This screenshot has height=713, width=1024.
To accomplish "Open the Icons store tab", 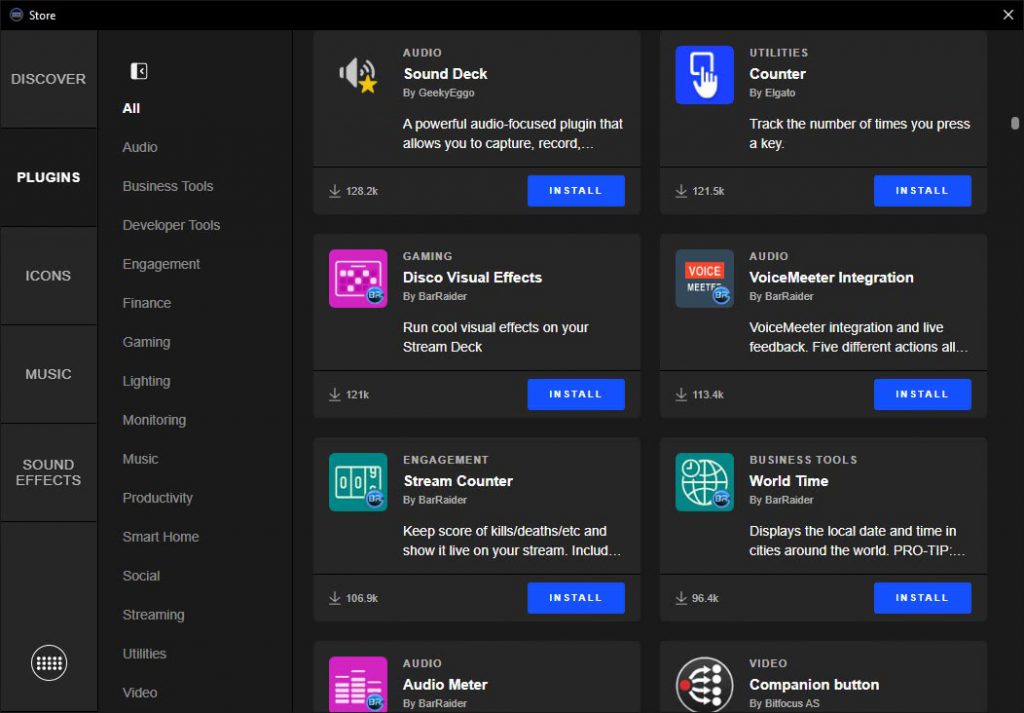I will click(48, 276).
